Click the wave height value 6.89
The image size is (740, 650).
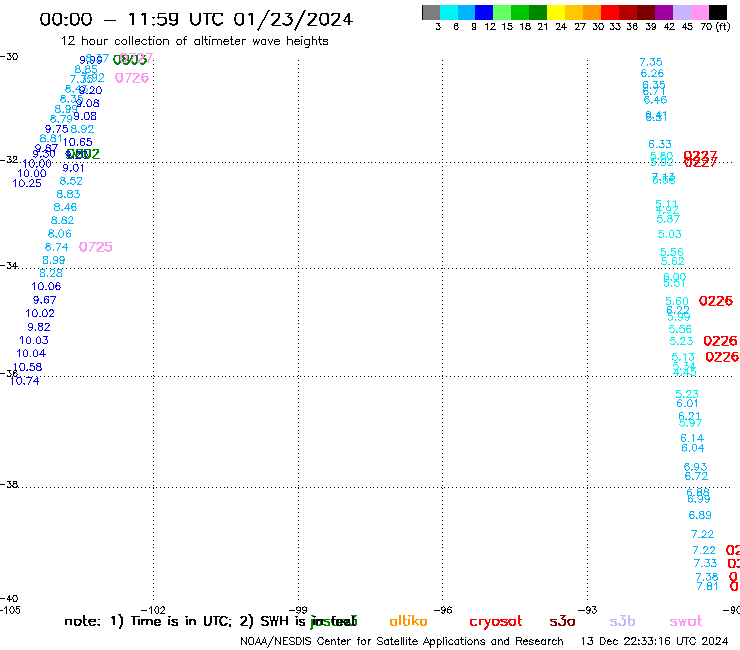[x=700, y=515]
